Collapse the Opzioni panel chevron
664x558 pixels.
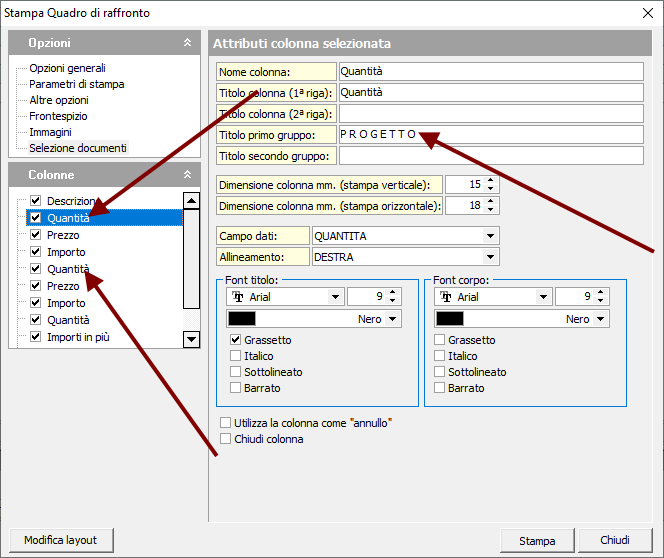[x=187, y=43]
